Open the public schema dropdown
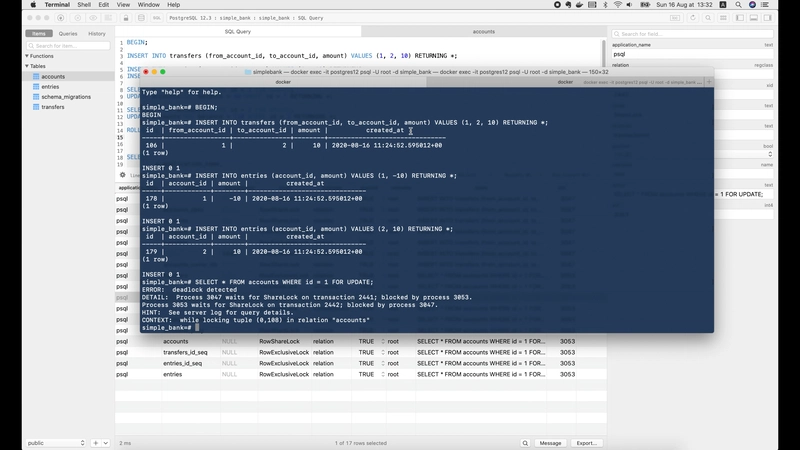800x450 pixels. click(x=55, y=443)
